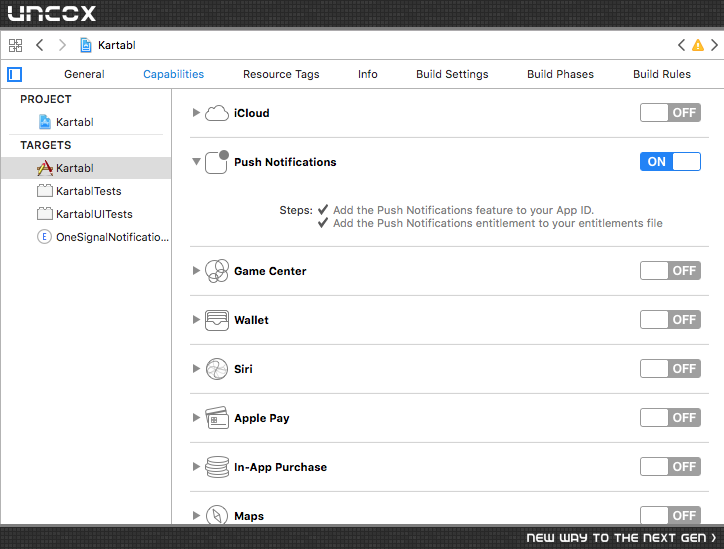This screenshot has width=724, height=549.
Task: Click the Push Notifications badge icon
Action: [217, 162]
